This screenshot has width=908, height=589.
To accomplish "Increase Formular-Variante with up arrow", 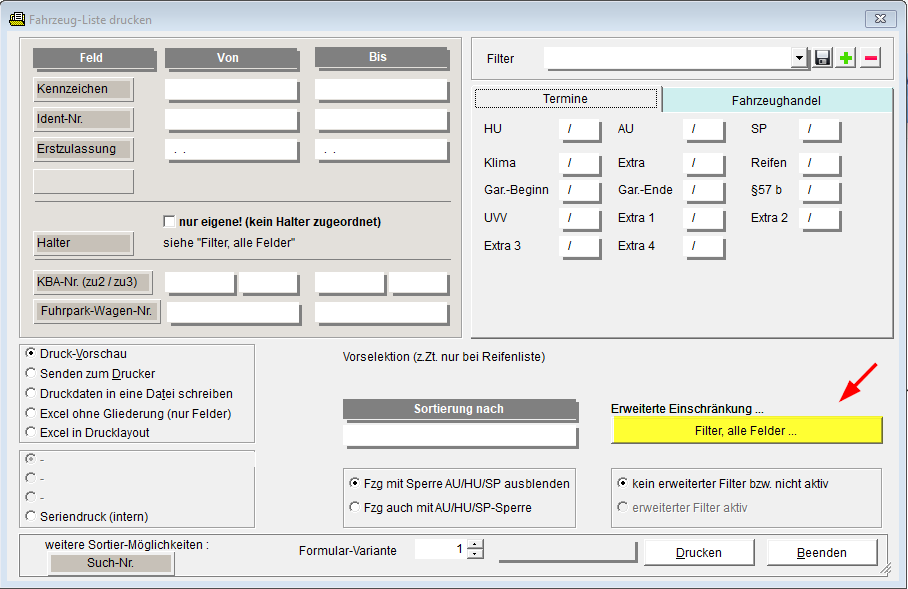I will [475, 544].
